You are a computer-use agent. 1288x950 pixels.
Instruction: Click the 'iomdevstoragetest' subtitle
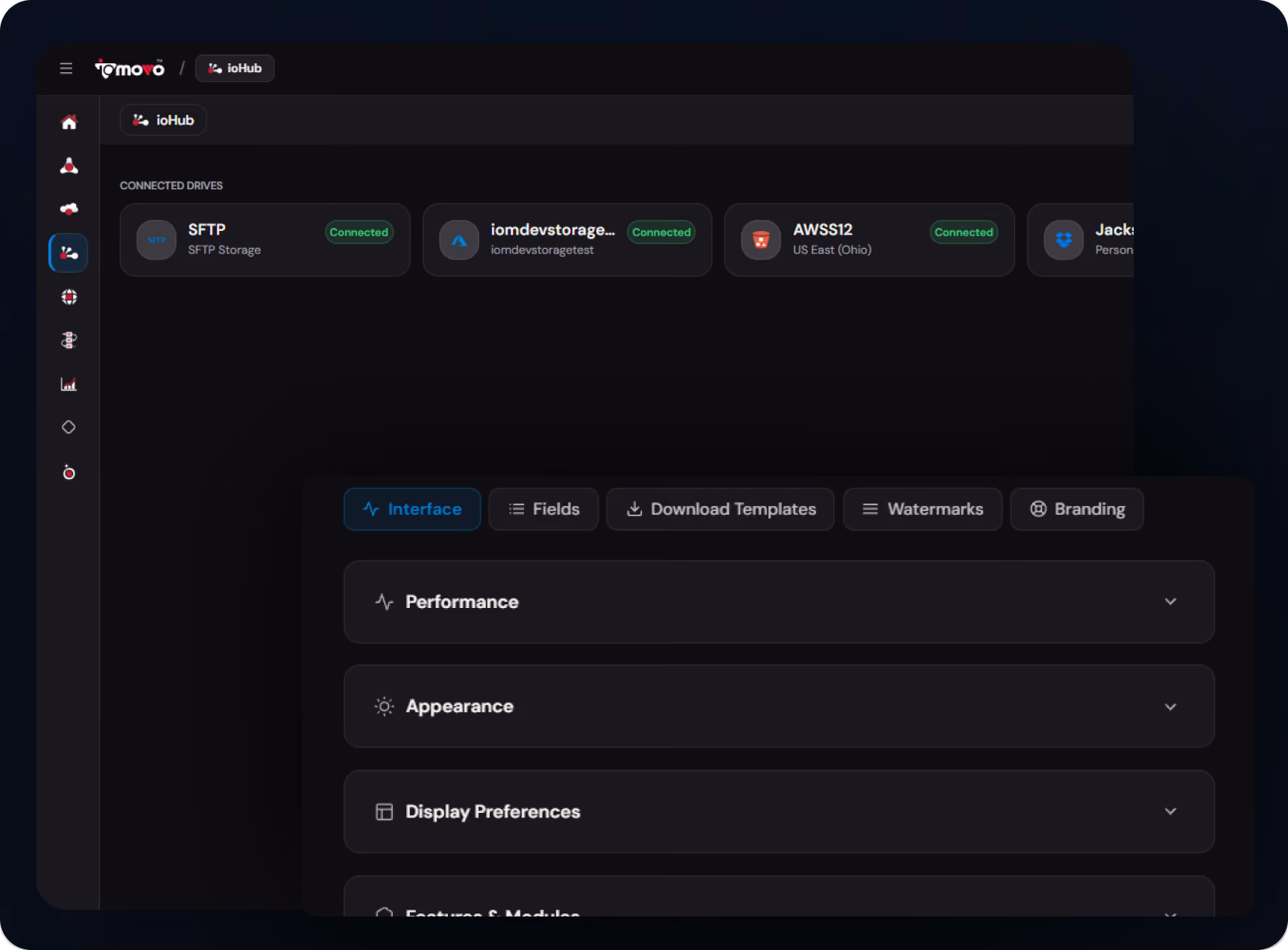(542, 250)
